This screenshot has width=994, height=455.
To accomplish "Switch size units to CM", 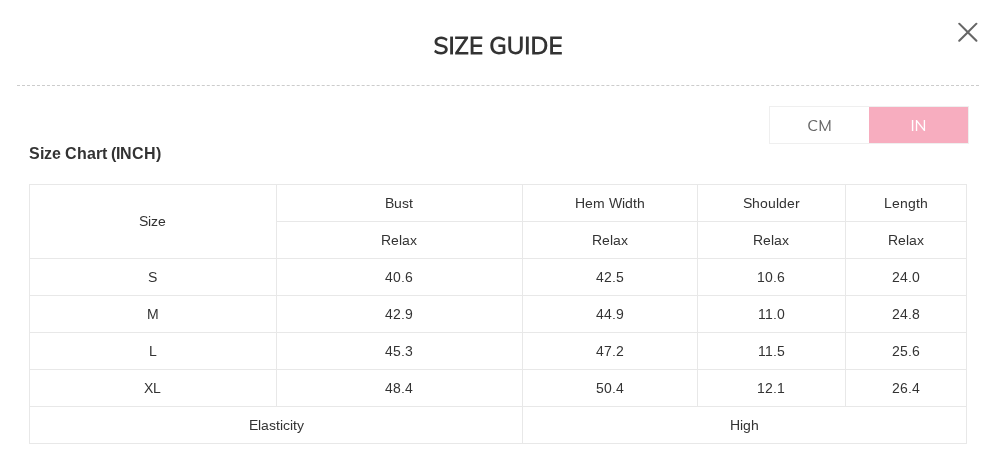I will pyautogui.click(x=819, y=125).
